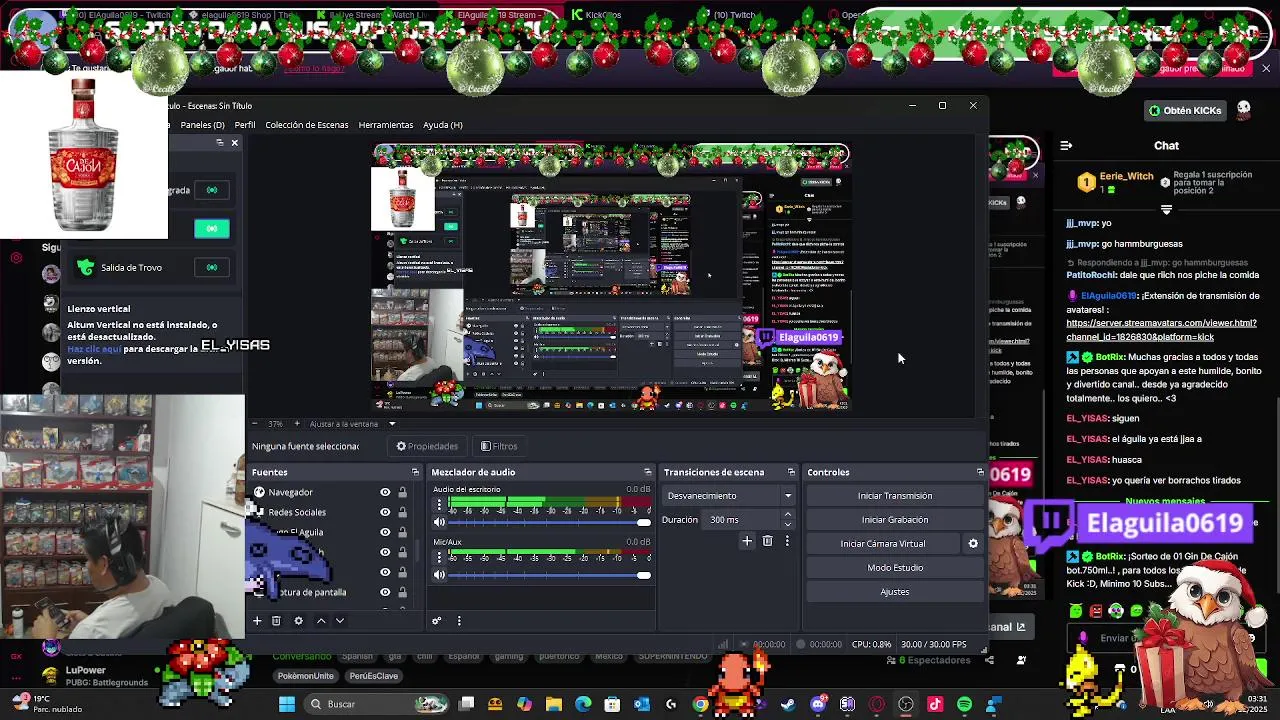
Task: Hide the Captura de pantalla source eye
Action: click(385, 592)
